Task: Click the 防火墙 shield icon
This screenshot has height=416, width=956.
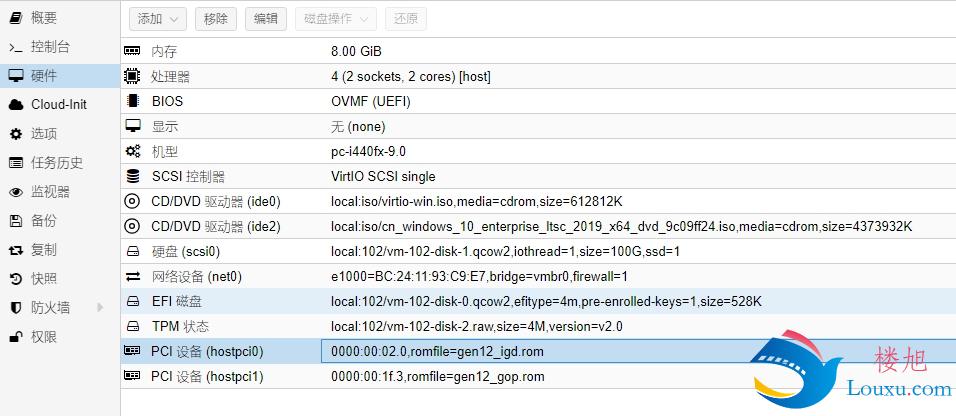Action: (x=16, y=308)
